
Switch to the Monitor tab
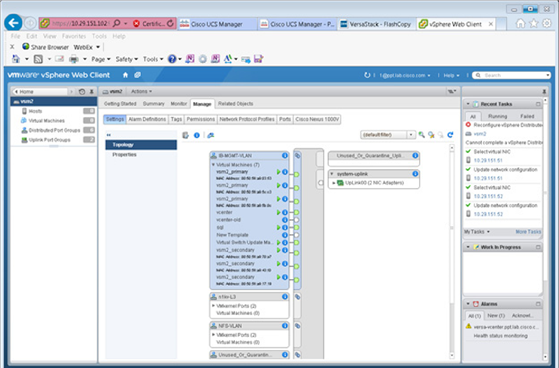(179, 104)
